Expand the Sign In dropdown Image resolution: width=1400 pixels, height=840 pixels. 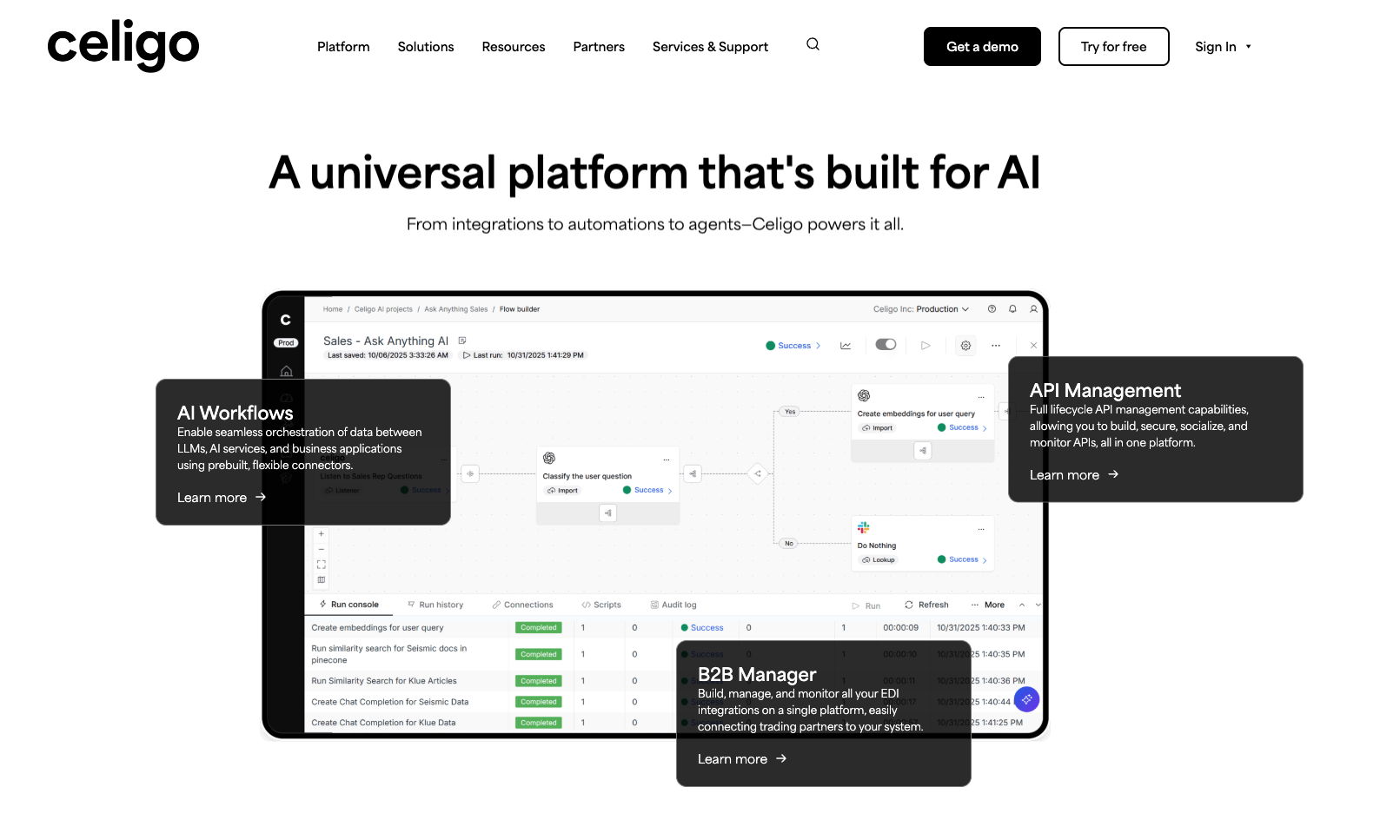tap(1222, 47)
